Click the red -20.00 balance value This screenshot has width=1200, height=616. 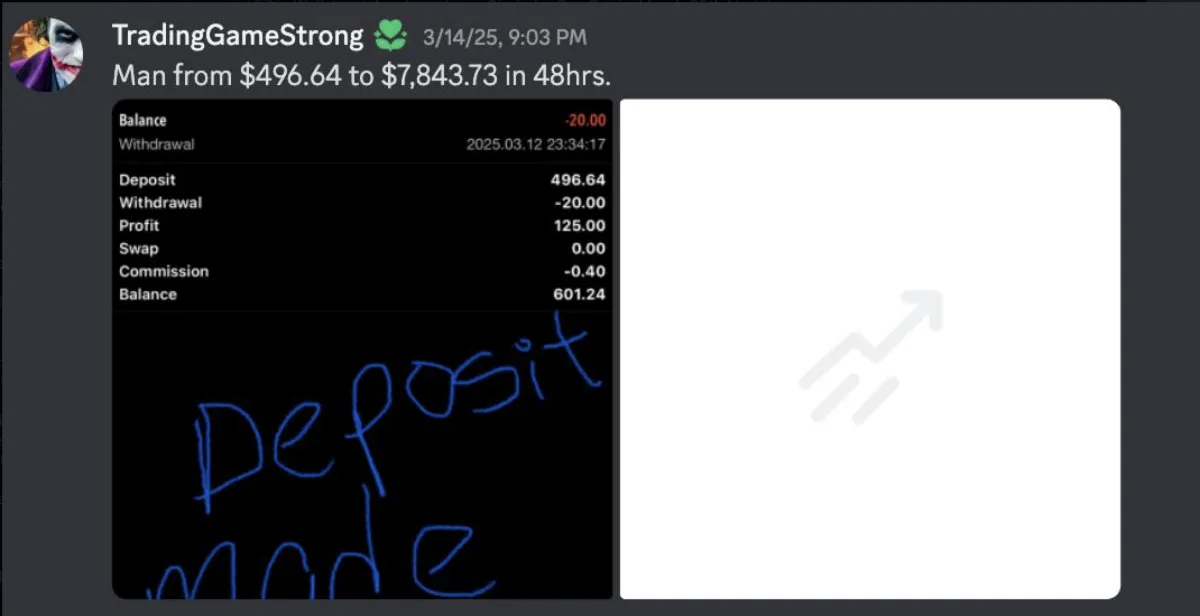(x=583, y=120)
